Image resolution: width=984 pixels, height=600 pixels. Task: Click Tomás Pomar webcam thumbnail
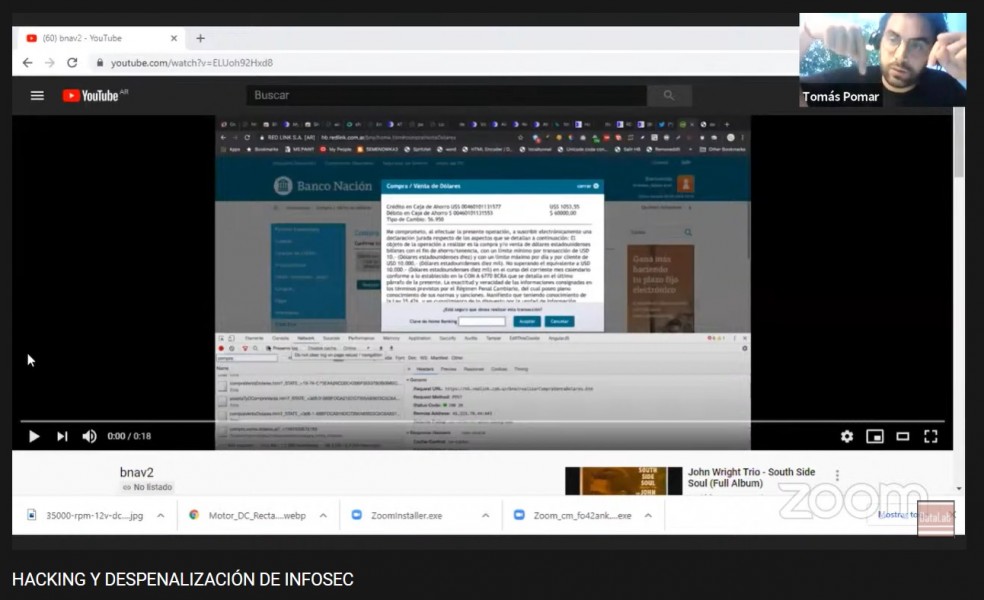pos(882,60)
